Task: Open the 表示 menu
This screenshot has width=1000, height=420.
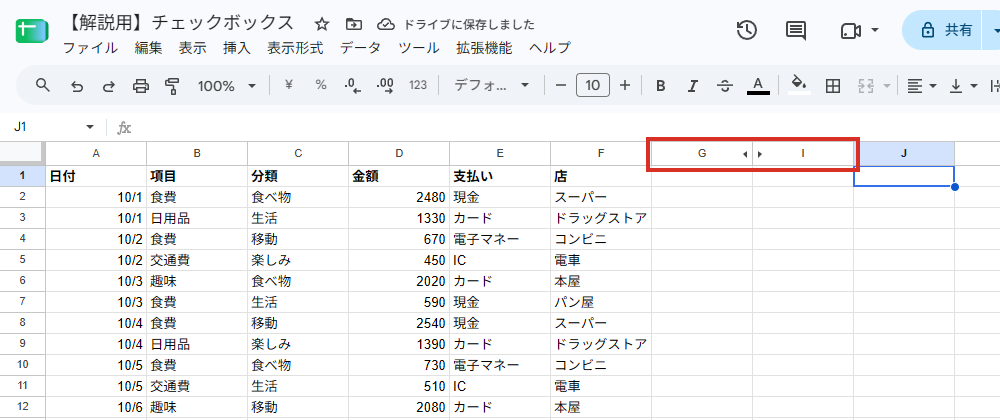Action: (x=193, y=48)
